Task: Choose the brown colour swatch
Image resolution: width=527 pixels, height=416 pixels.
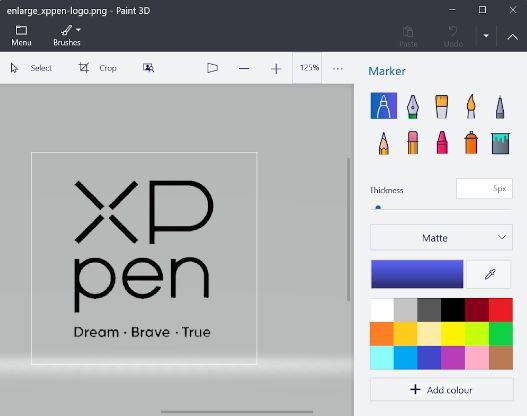Action: click(501, 358)
